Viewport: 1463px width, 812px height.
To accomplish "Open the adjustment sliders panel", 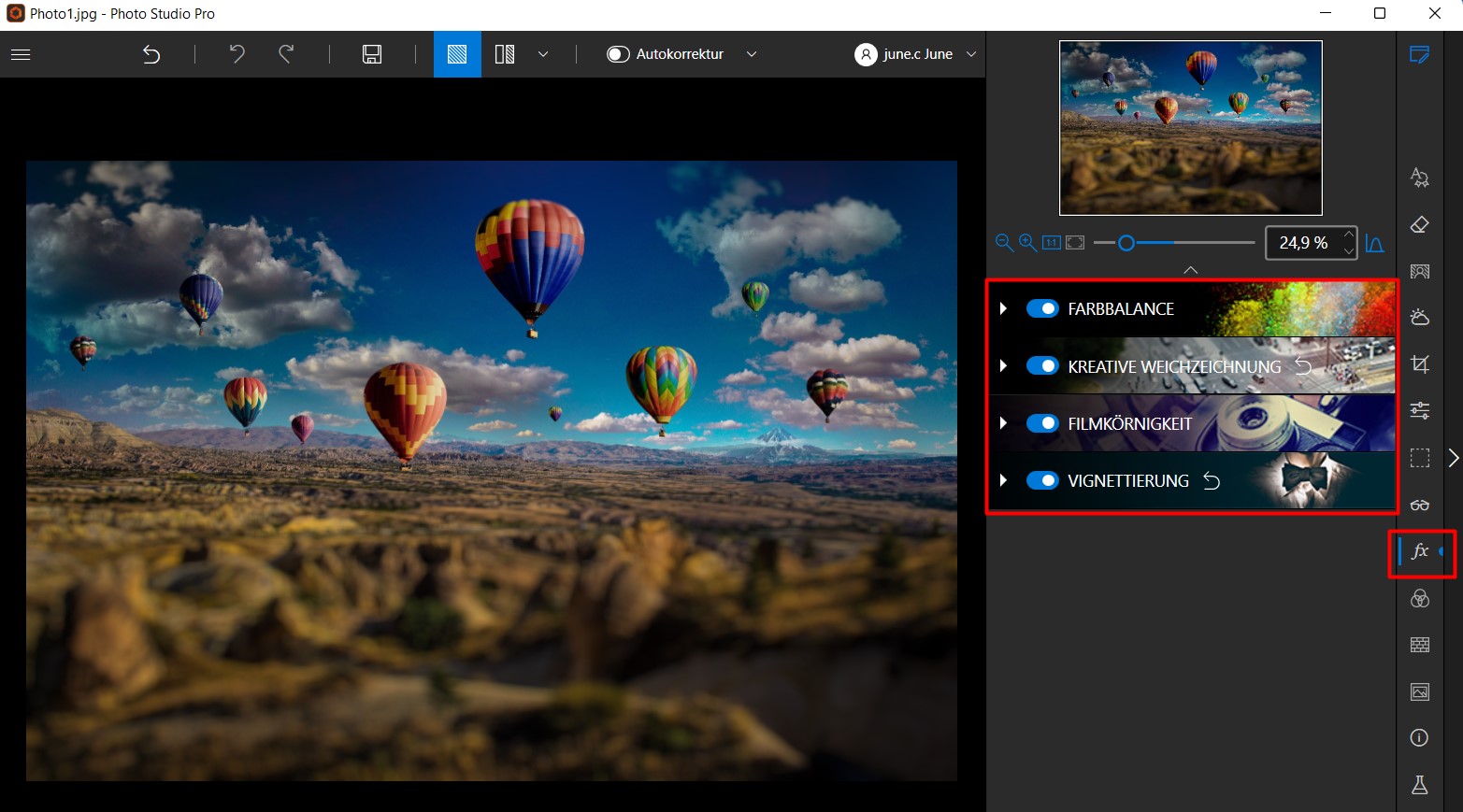I will coord(1420,410).
